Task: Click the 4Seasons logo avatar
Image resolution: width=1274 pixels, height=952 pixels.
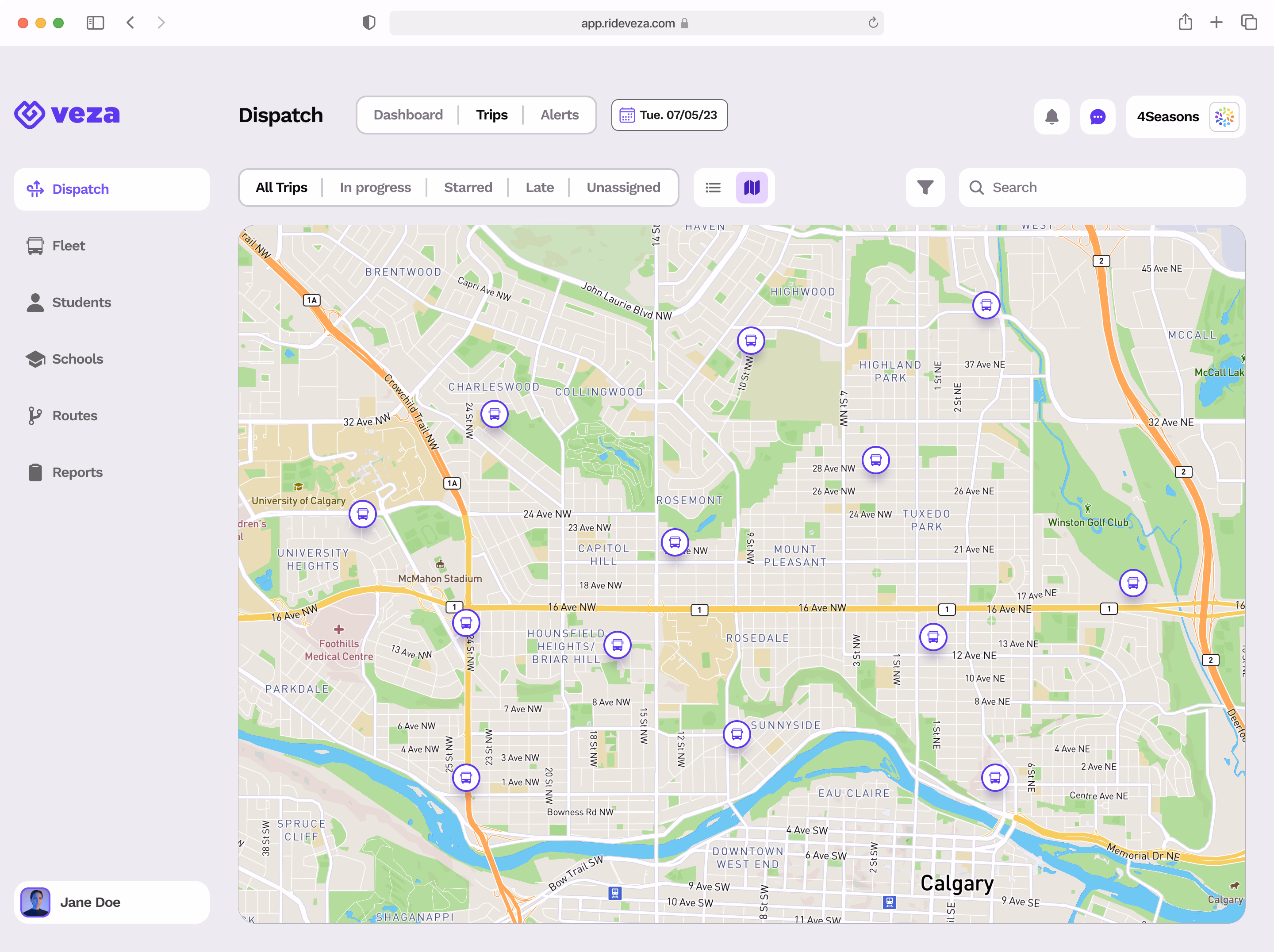Action: [1224, 117]
